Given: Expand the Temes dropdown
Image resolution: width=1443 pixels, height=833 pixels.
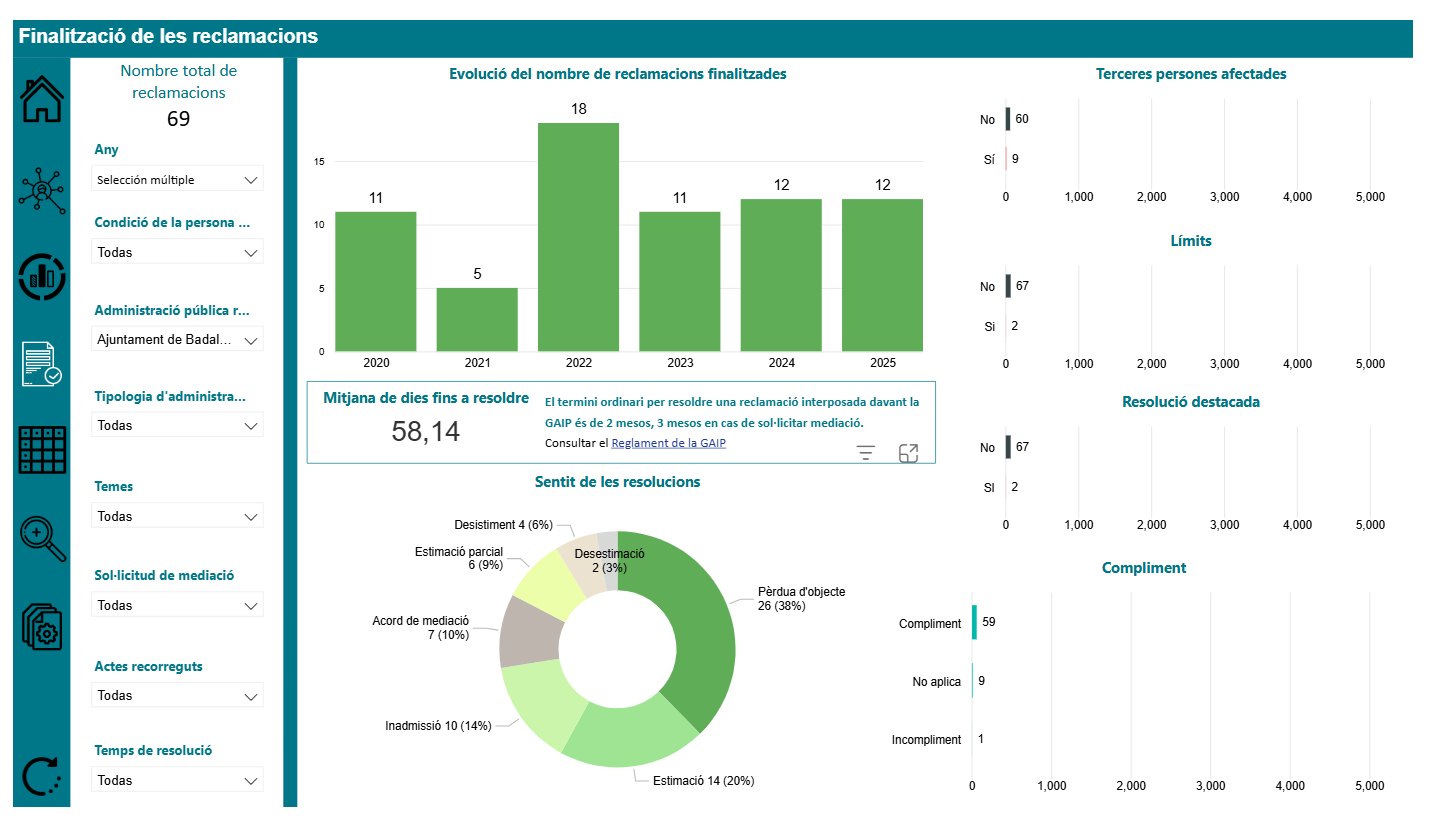Looking at the screenshot, I should (x=177, y=517).
